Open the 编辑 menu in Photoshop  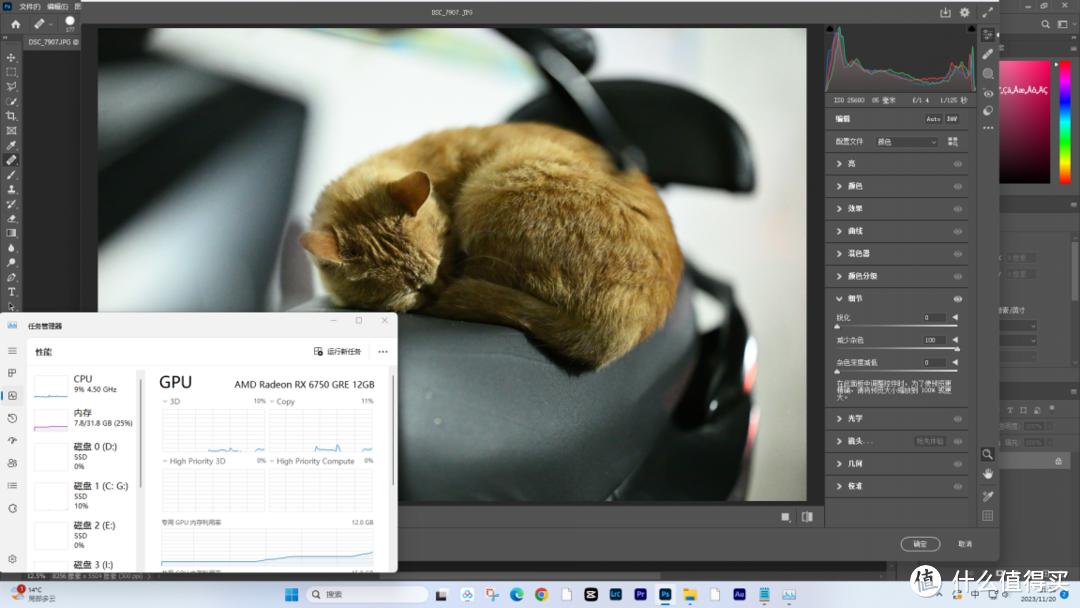click(x=57, y=6)
